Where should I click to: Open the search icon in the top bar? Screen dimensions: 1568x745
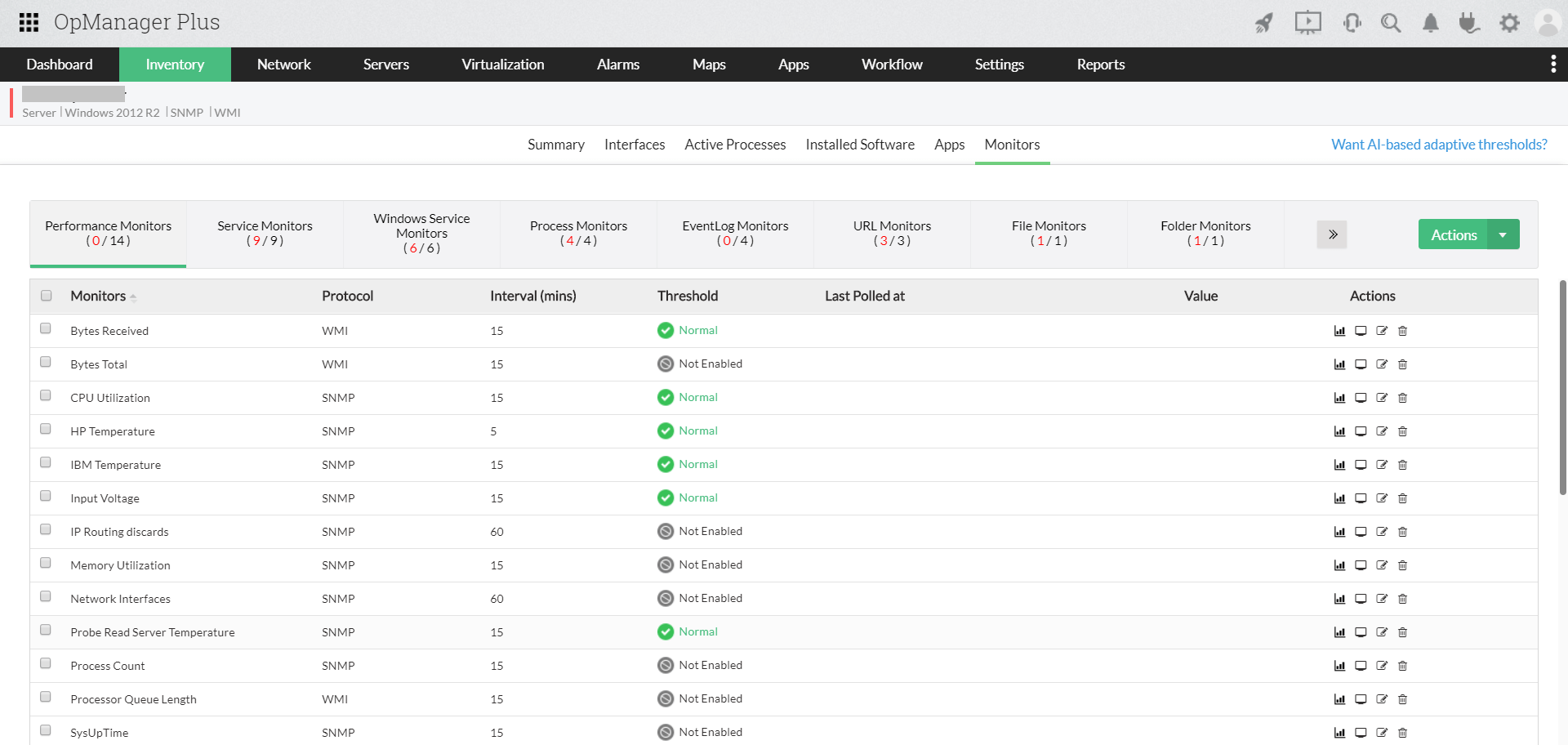(1391, 23)
